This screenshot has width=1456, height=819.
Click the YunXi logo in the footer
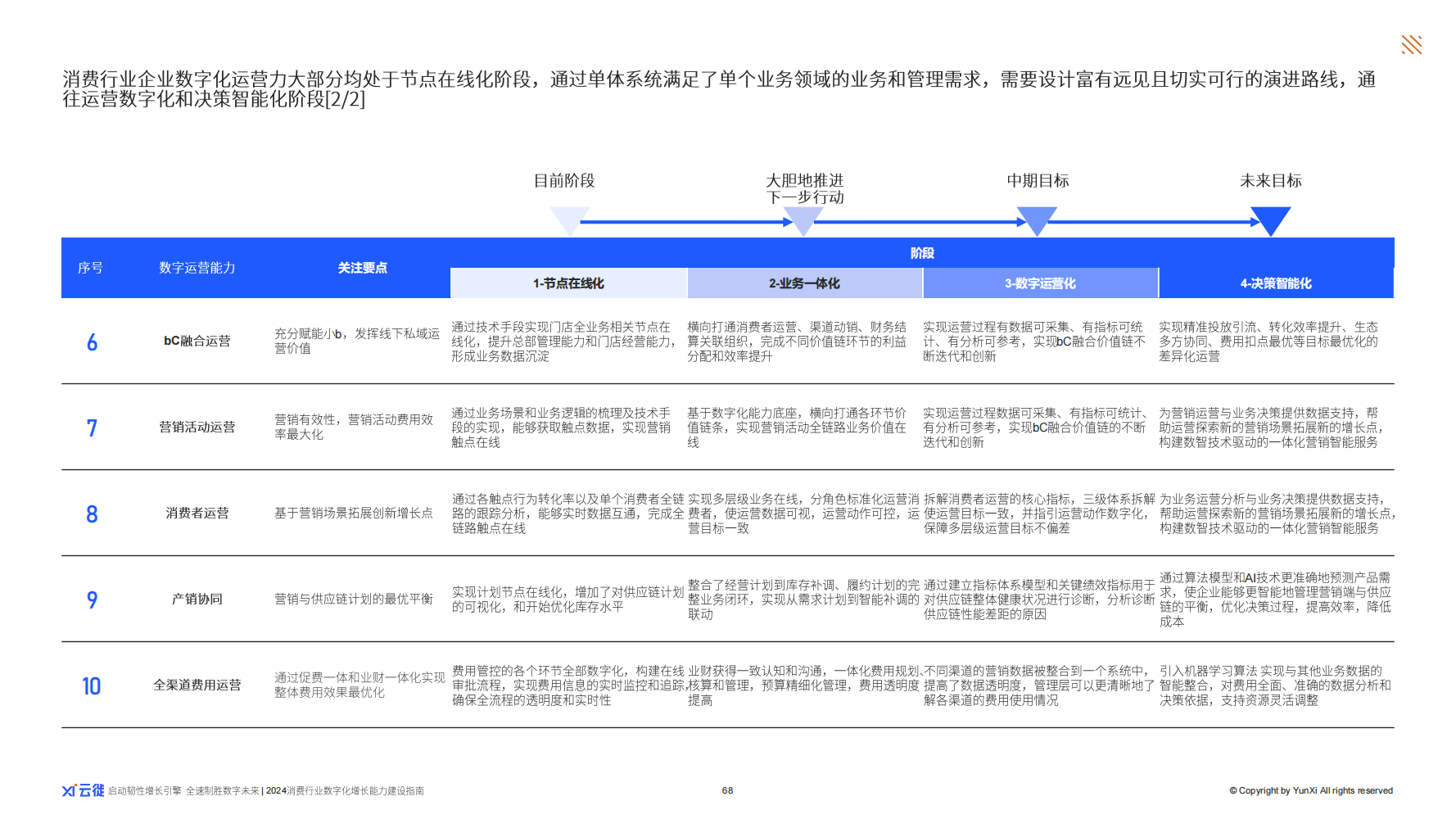(x=83, y=790)
